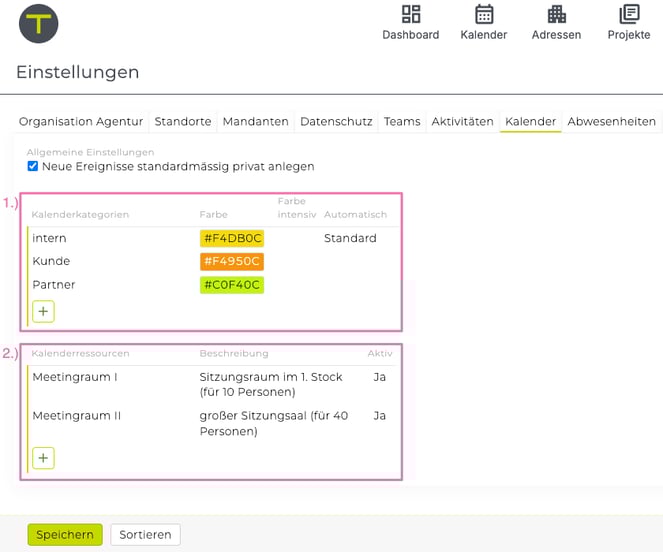
Task: Click the round T logo icon
Action: click(x=38, y=24)
